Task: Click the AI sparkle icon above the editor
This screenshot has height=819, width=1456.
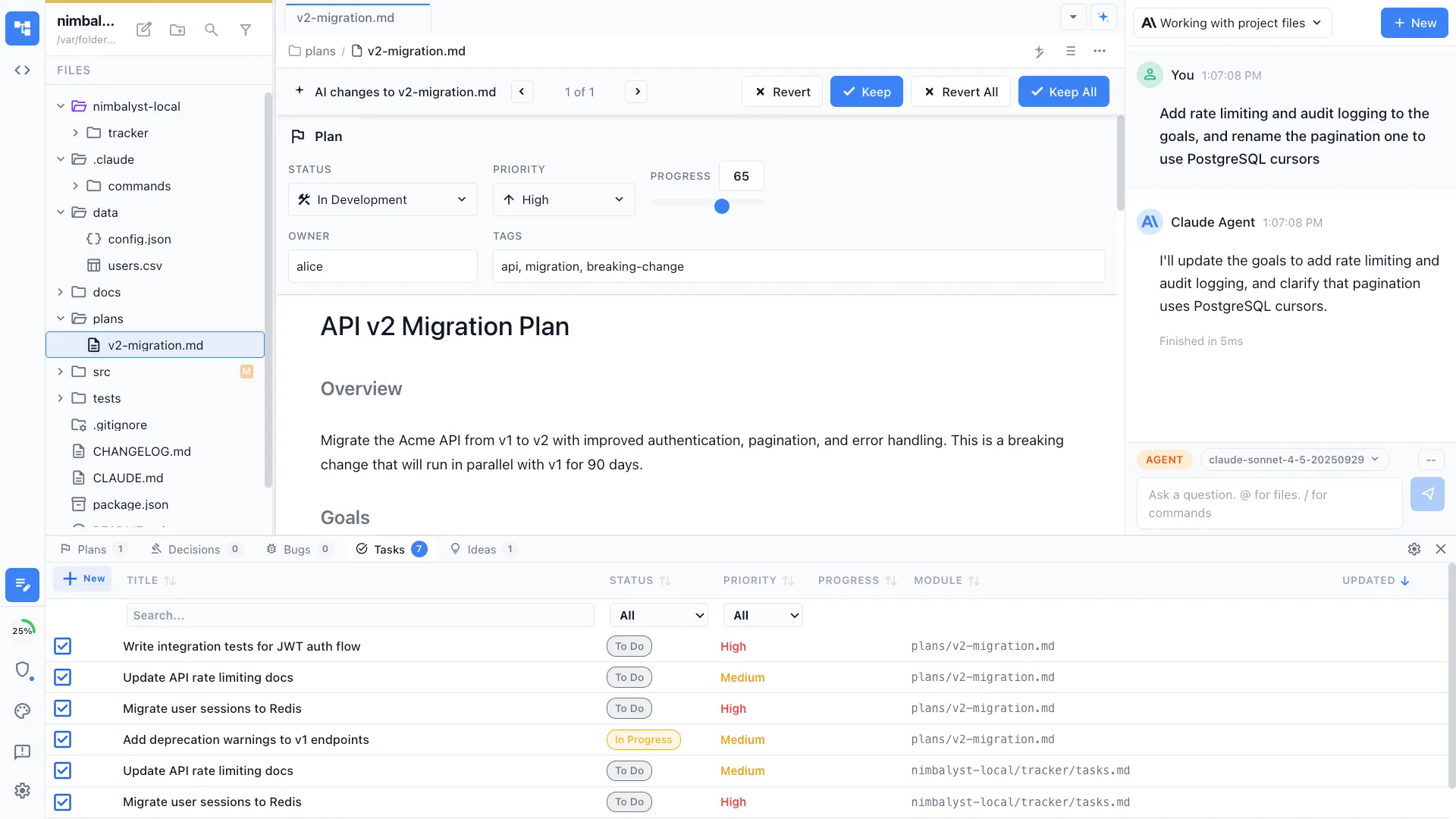Action: pyautogui.click(x=1040, y=52)
